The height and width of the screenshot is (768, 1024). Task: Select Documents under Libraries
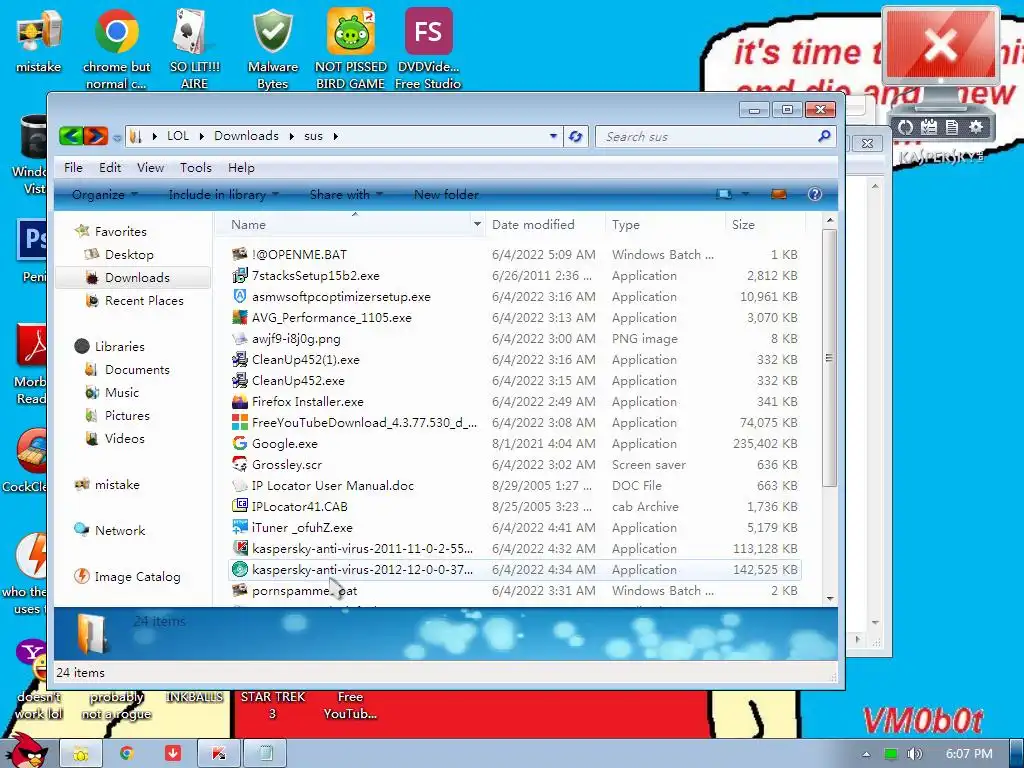[x=136, y=370]
